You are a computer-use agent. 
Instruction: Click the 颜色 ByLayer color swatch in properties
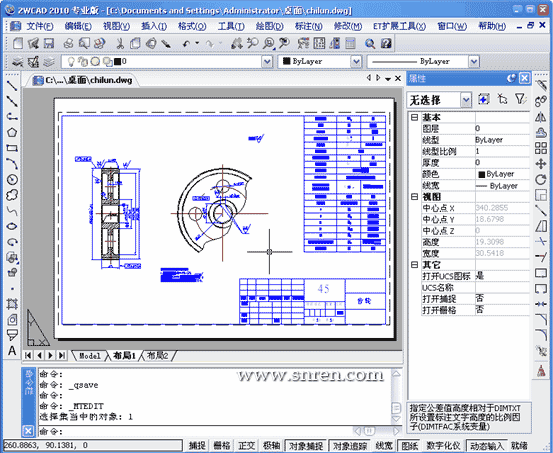pos(481,174)
